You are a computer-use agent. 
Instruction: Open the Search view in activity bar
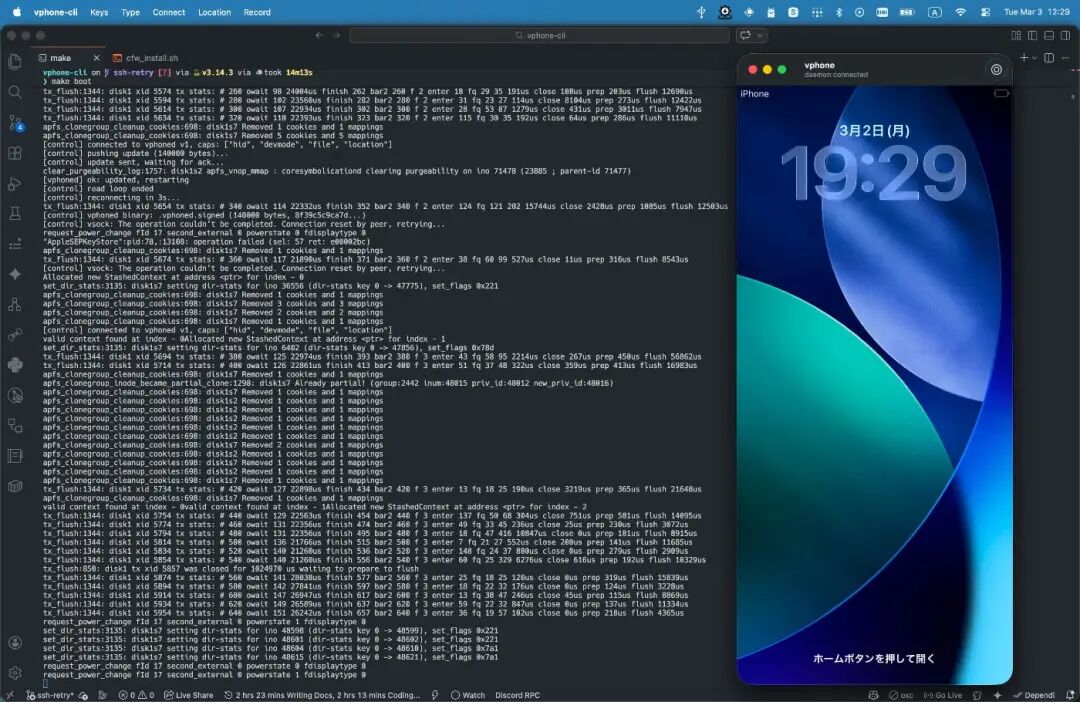[x=14, y=92]
